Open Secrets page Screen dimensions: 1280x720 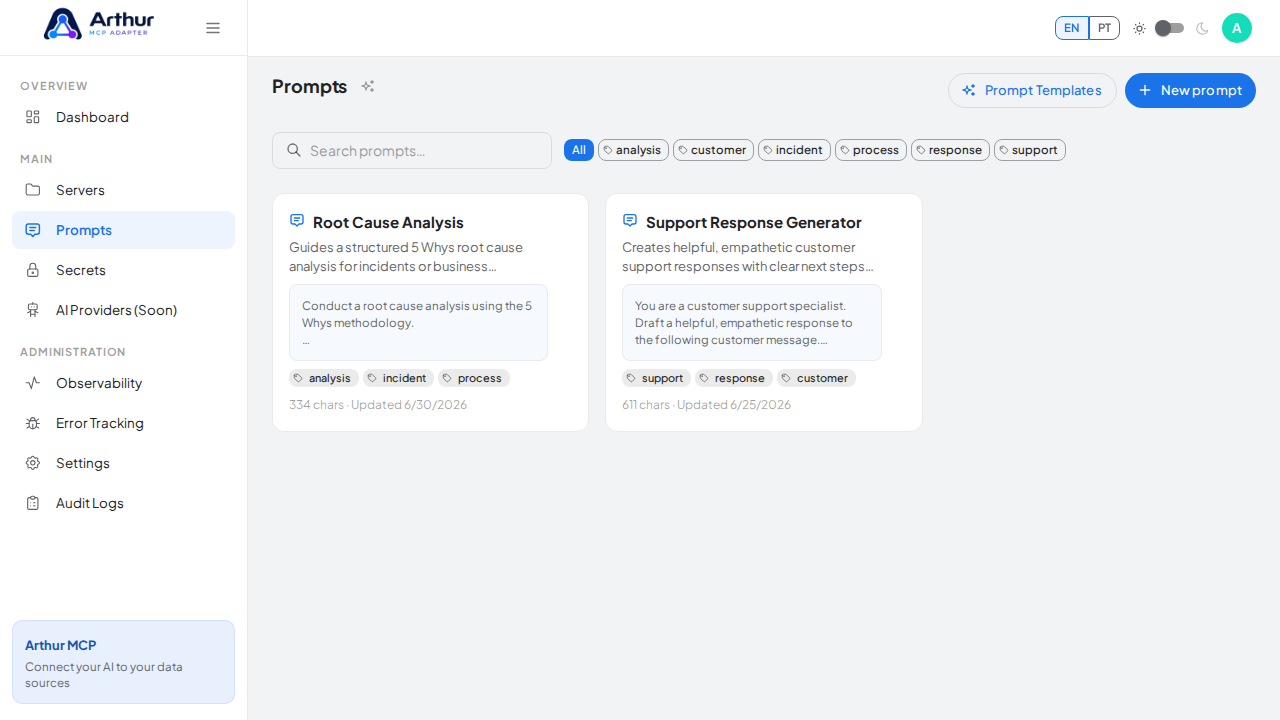coord(123,270)
